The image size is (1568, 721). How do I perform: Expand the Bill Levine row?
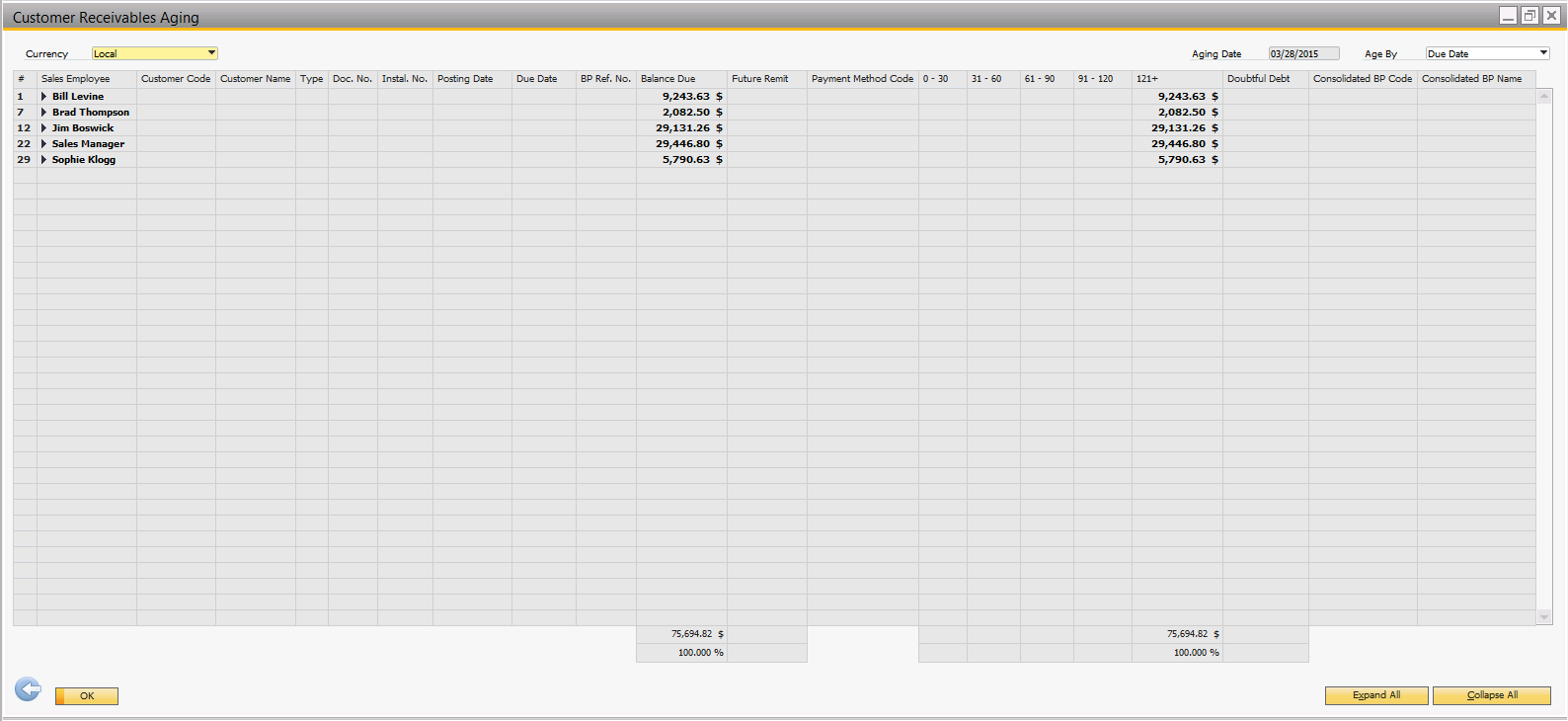point(43,97)
